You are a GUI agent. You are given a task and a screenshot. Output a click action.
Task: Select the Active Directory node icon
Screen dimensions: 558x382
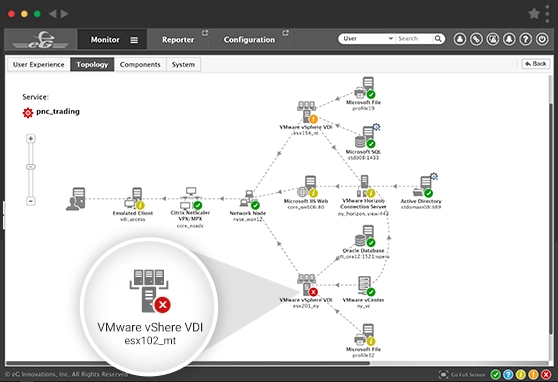(423, 186)
